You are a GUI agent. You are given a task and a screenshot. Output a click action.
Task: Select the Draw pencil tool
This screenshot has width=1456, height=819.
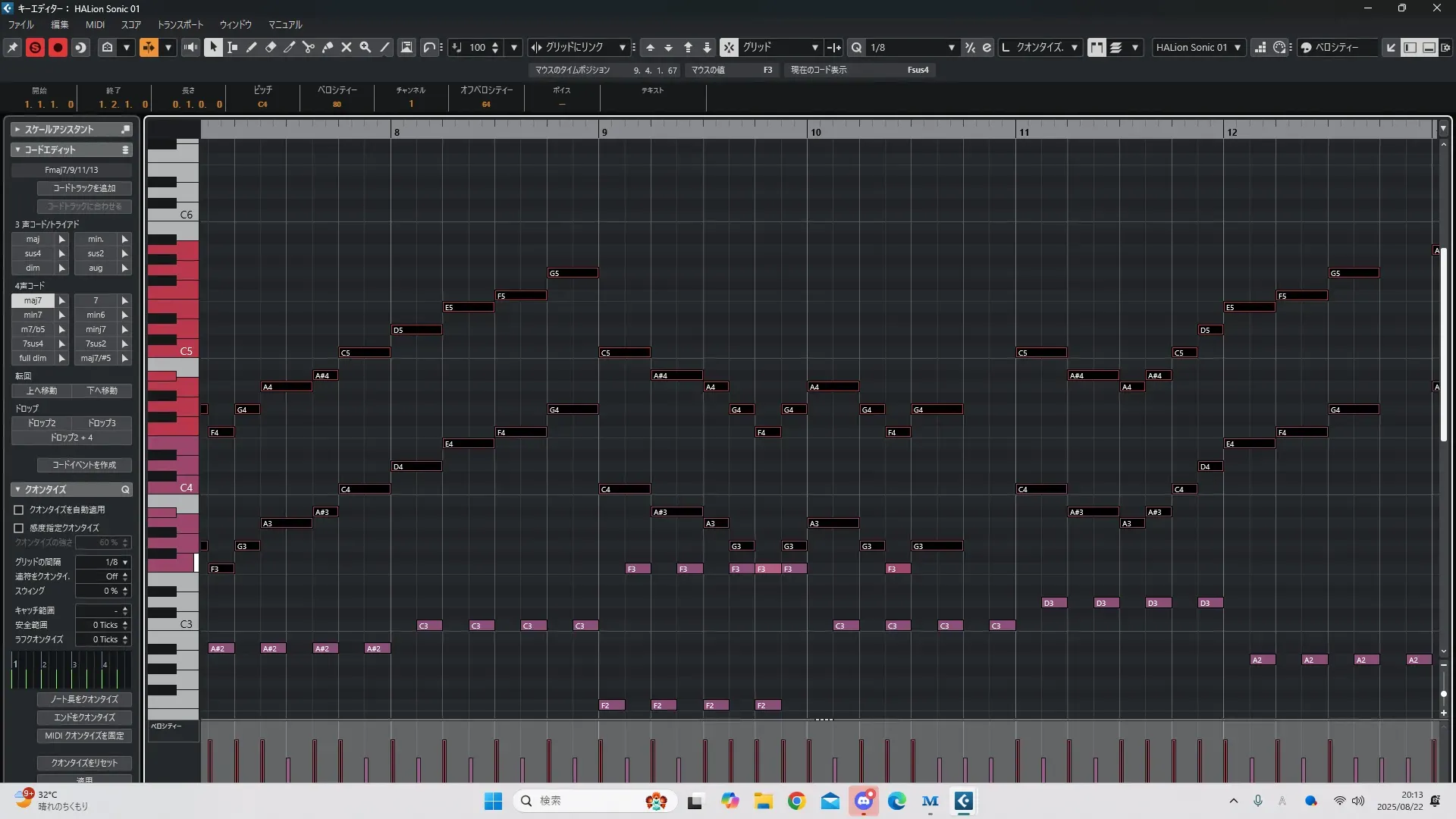pyautogui.click(x=252, y=47)
